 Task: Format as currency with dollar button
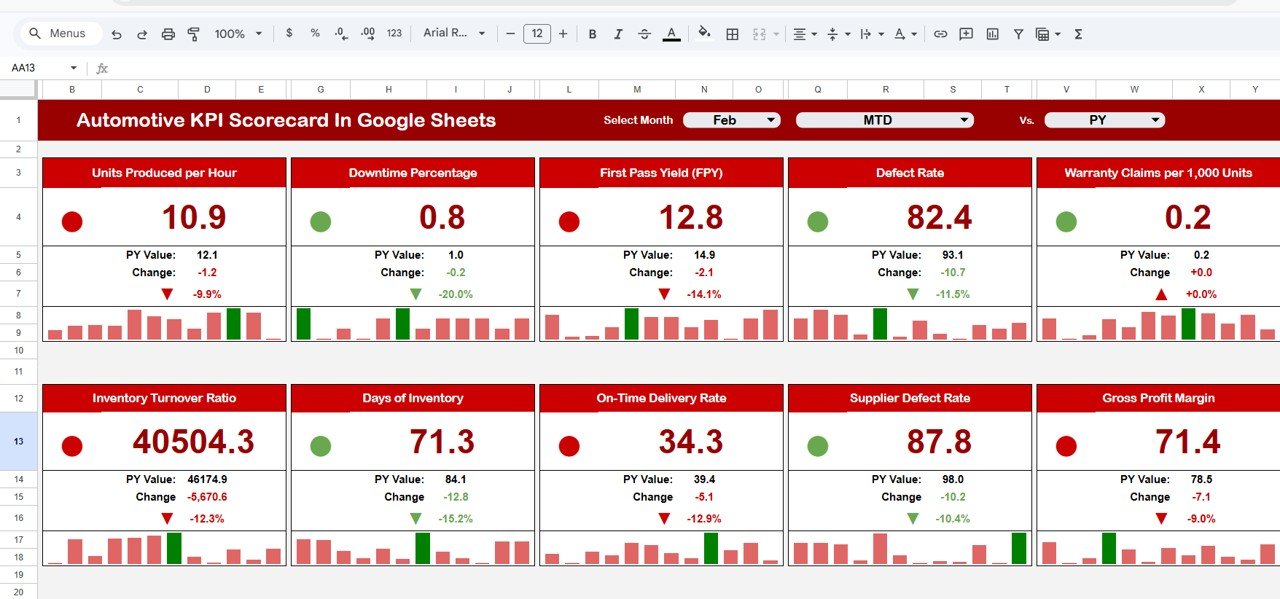click(289, 34)
